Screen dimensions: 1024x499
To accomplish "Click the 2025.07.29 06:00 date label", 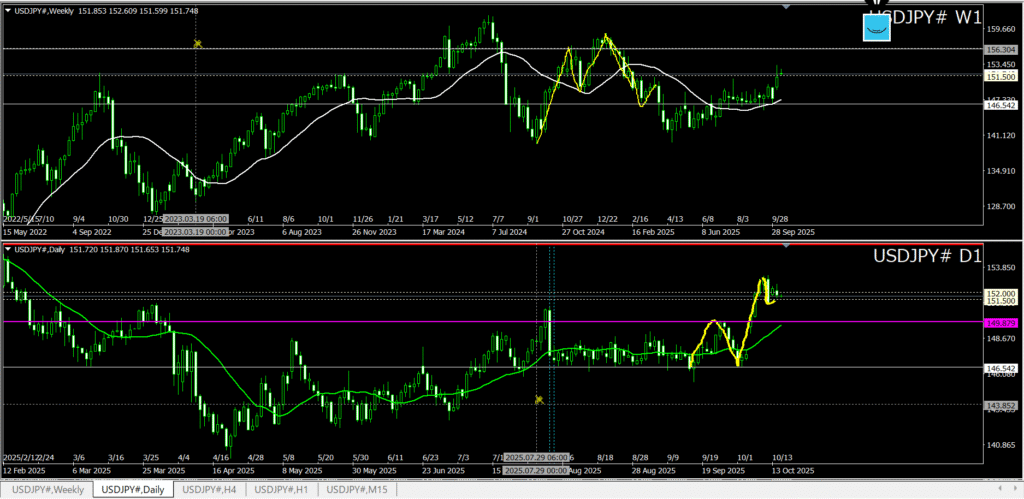I will [x=538, y=457].
